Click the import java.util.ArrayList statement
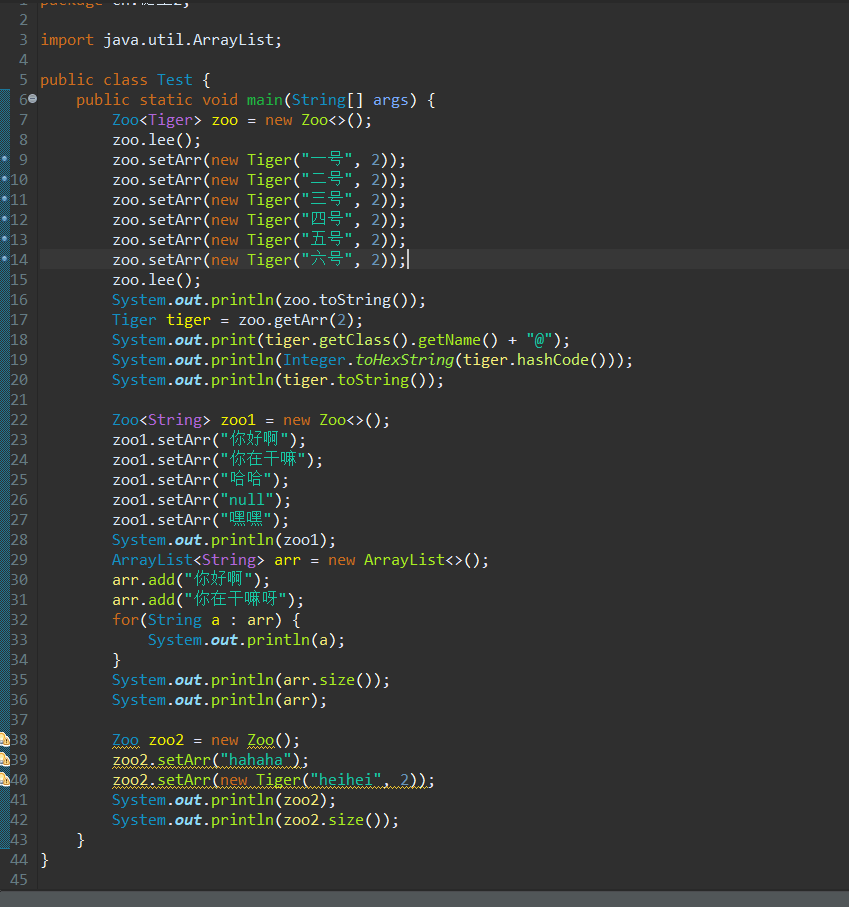The height and width of the screenshot is (907, 849). click(x=161, y=40)
